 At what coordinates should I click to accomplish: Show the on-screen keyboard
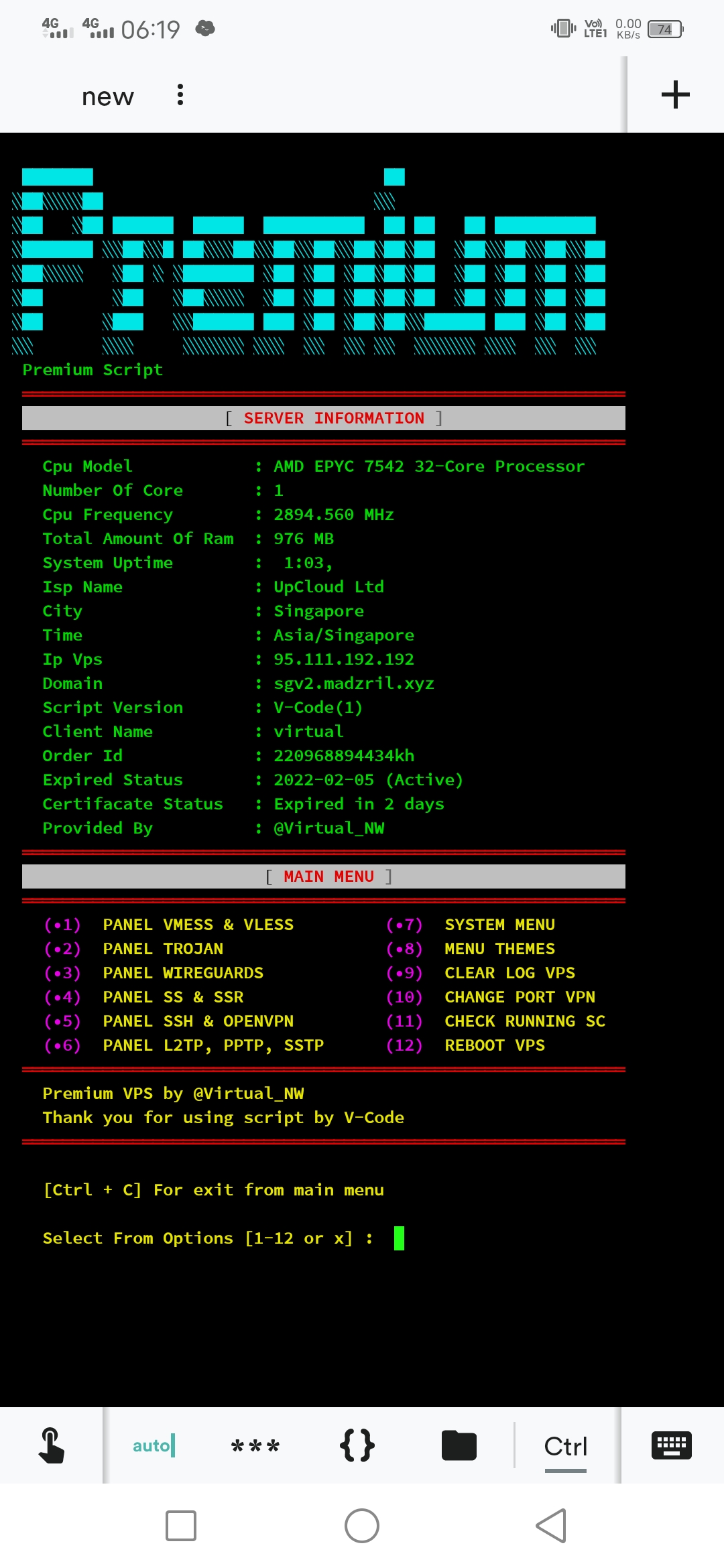point(672,1445)
